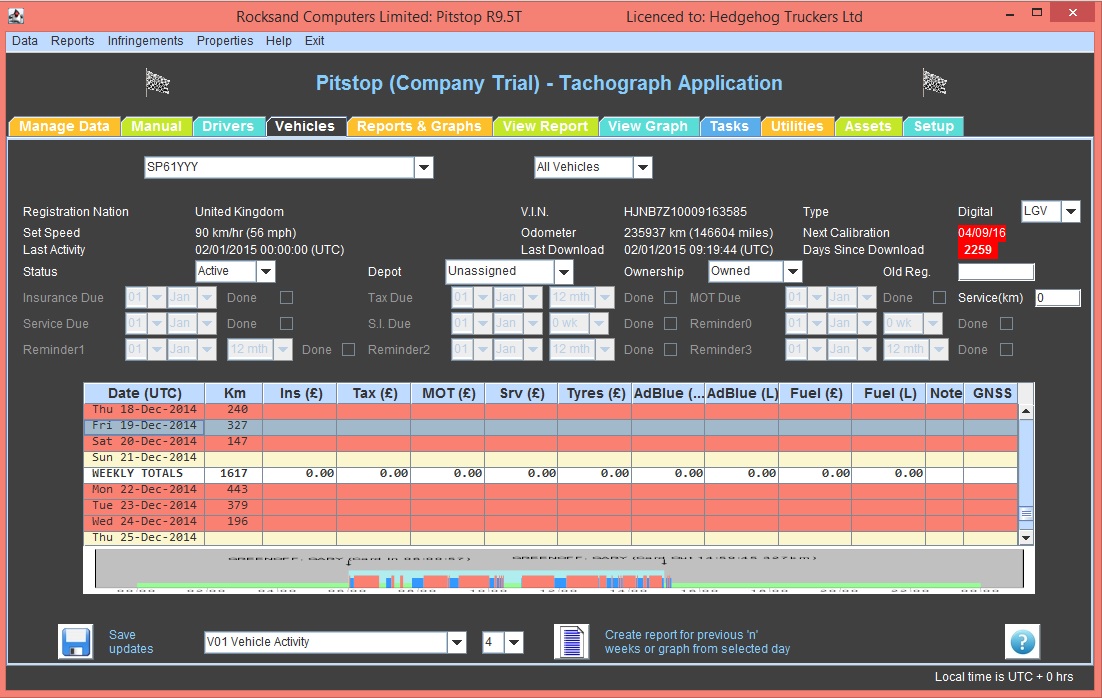1102x698 pixels.
Task: Tick the Tax Due Done checkbox
Action: (x=670, y=297)
